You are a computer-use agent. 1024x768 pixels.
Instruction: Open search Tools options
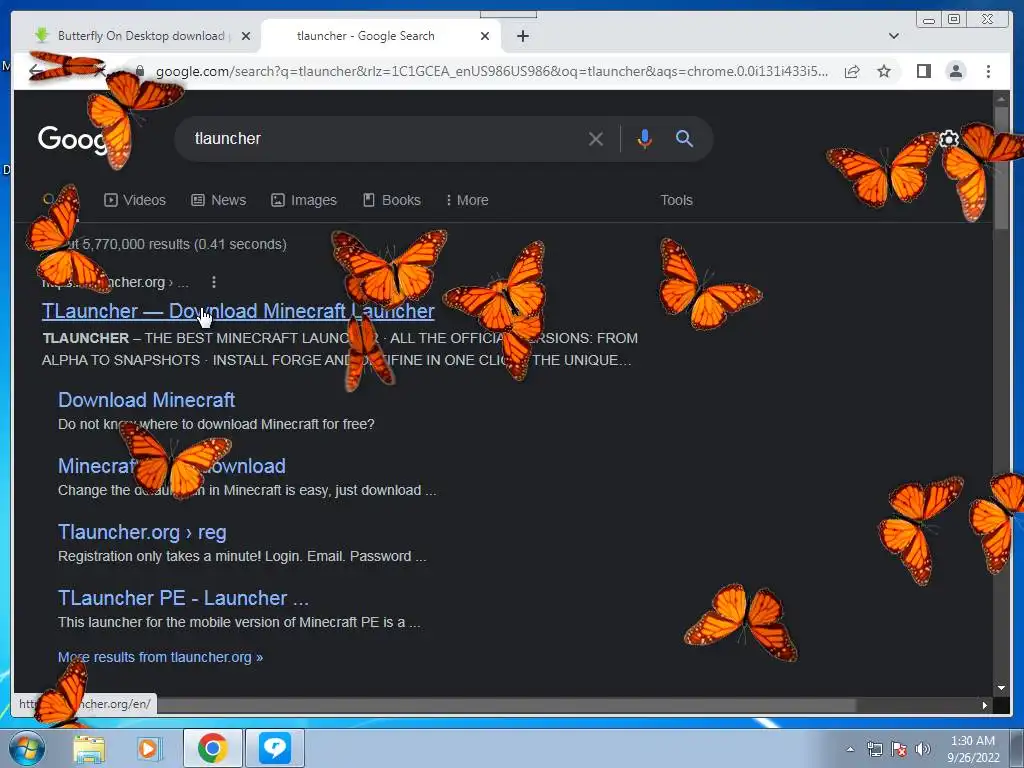[x=676, y=200]
